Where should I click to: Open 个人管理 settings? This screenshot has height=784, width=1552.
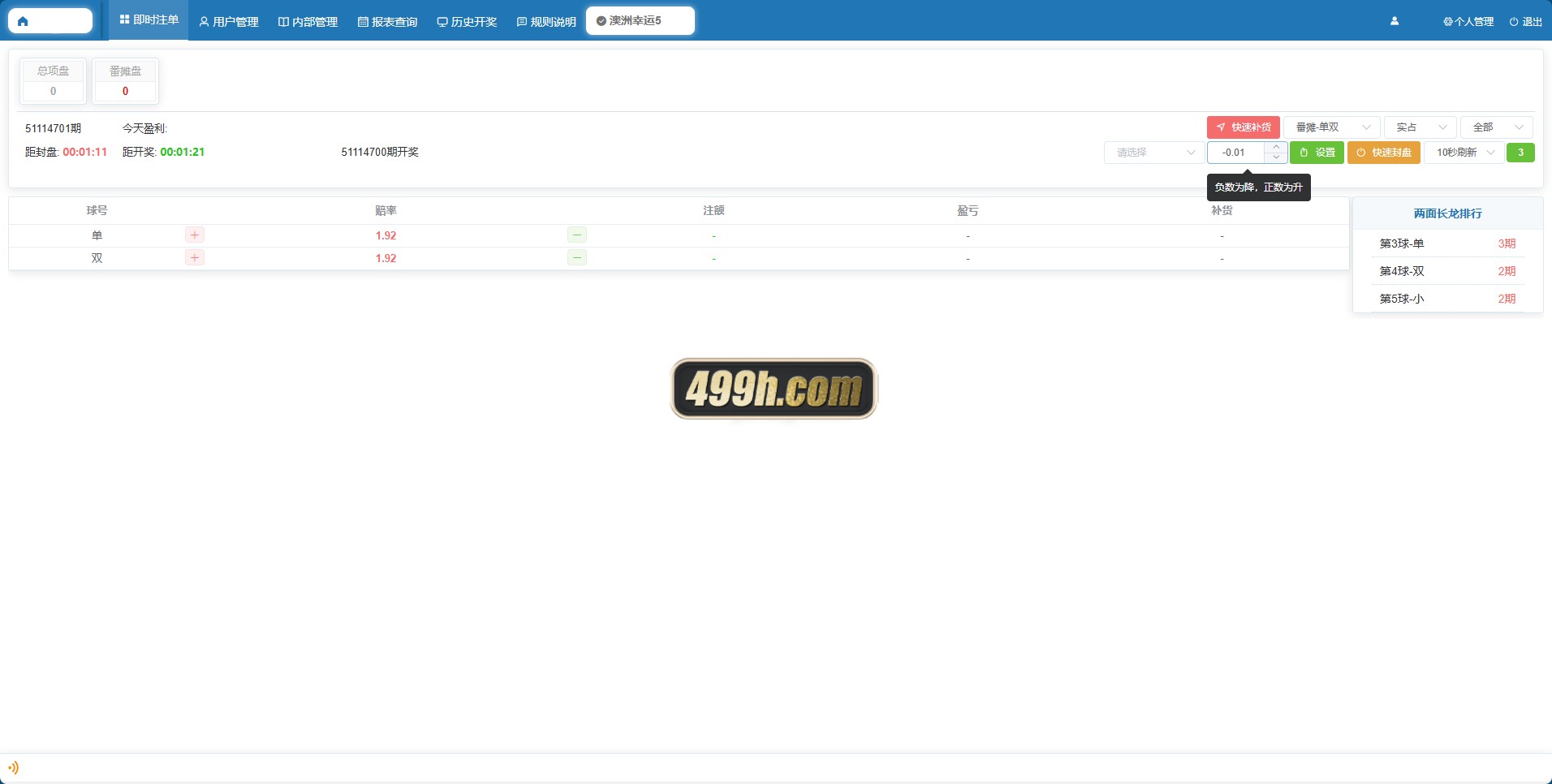pyautogui.click(x=1468, y=22)
